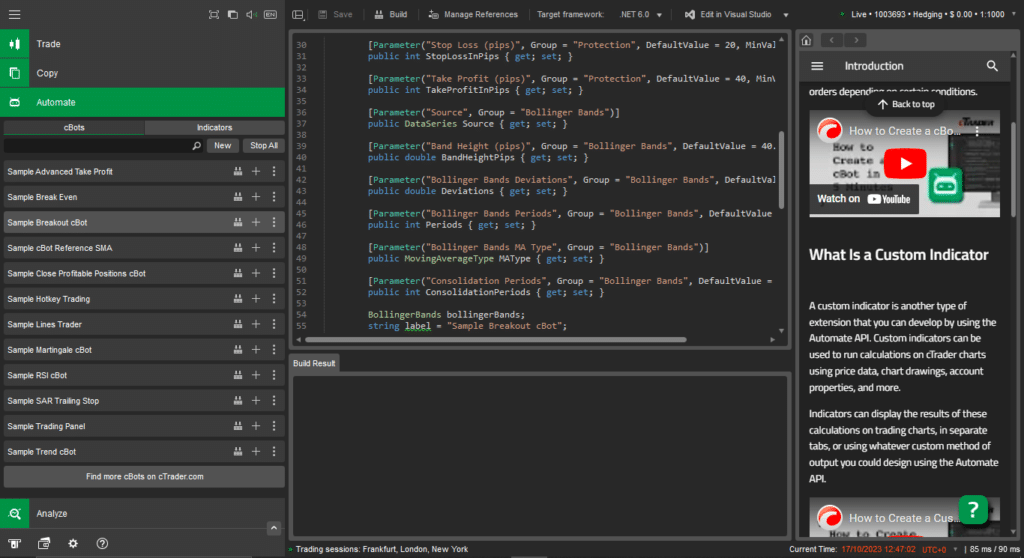Image resolution: width=1024 pixels, height=558 pixels.
Task: Select Sample Martingale cBot in list
Action: point(144,350)
